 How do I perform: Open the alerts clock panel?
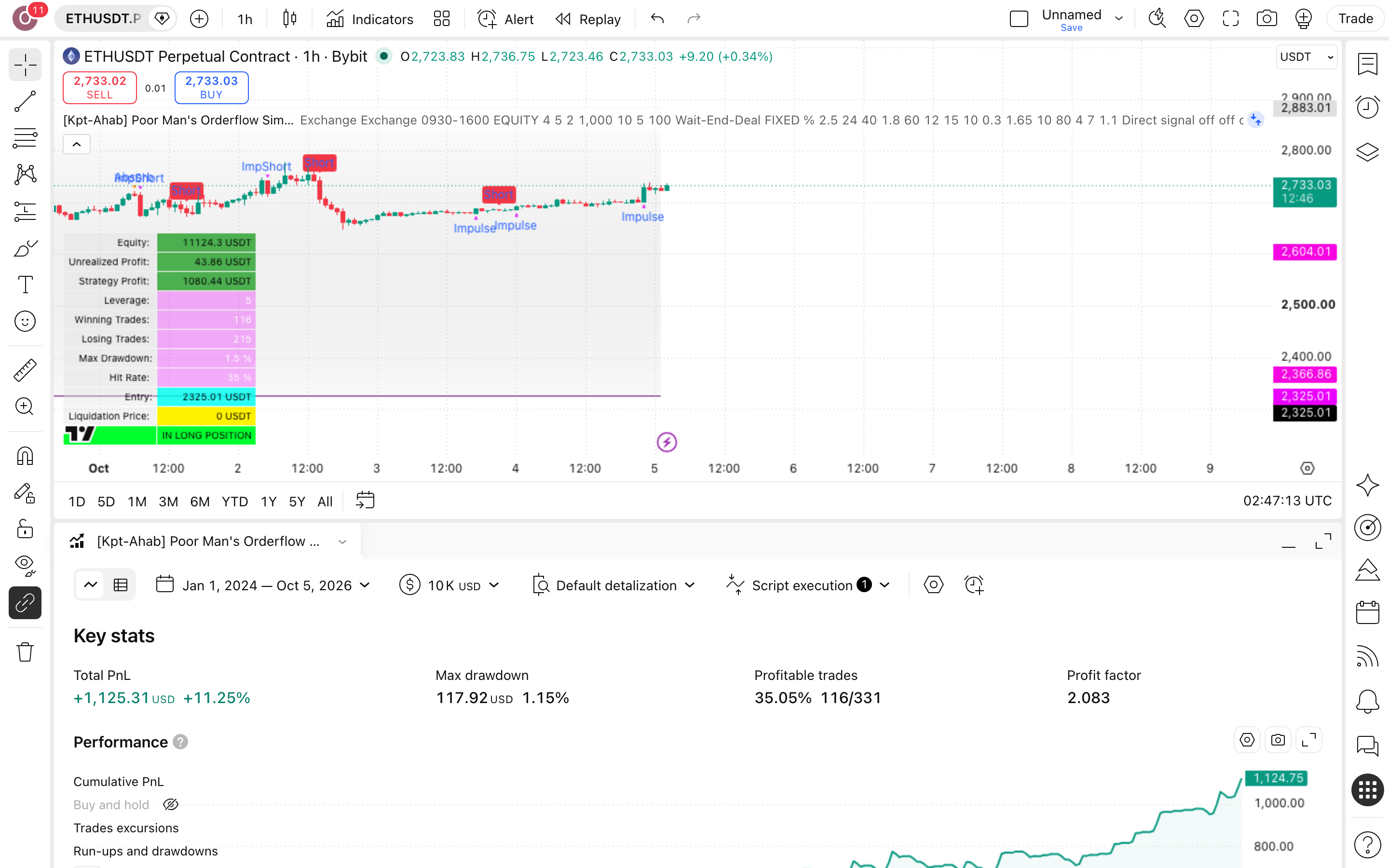(x=1368, y=108)
